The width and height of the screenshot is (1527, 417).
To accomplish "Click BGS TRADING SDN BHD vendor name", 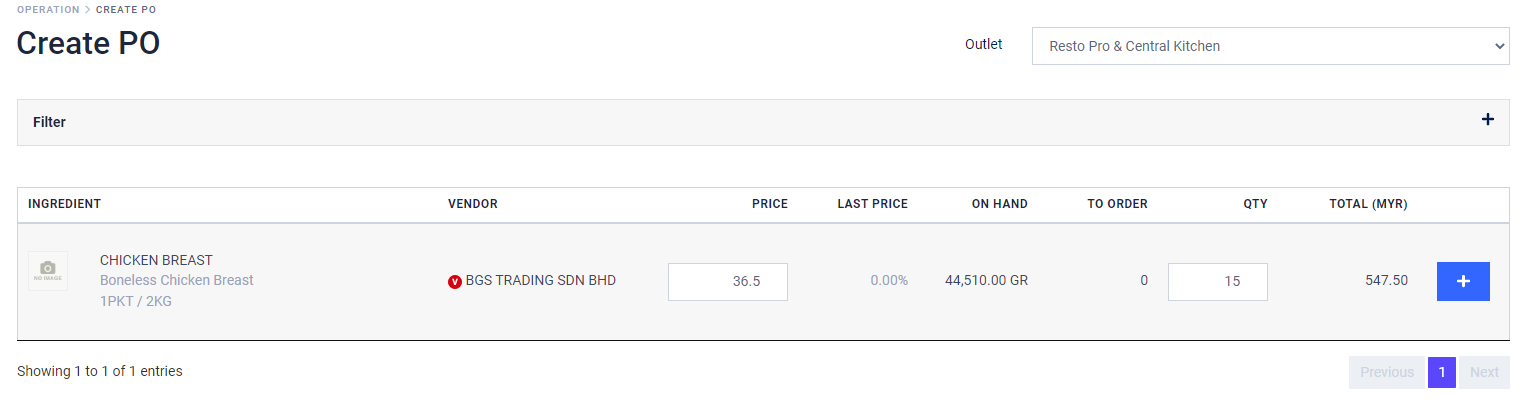I will pos(540,280).
